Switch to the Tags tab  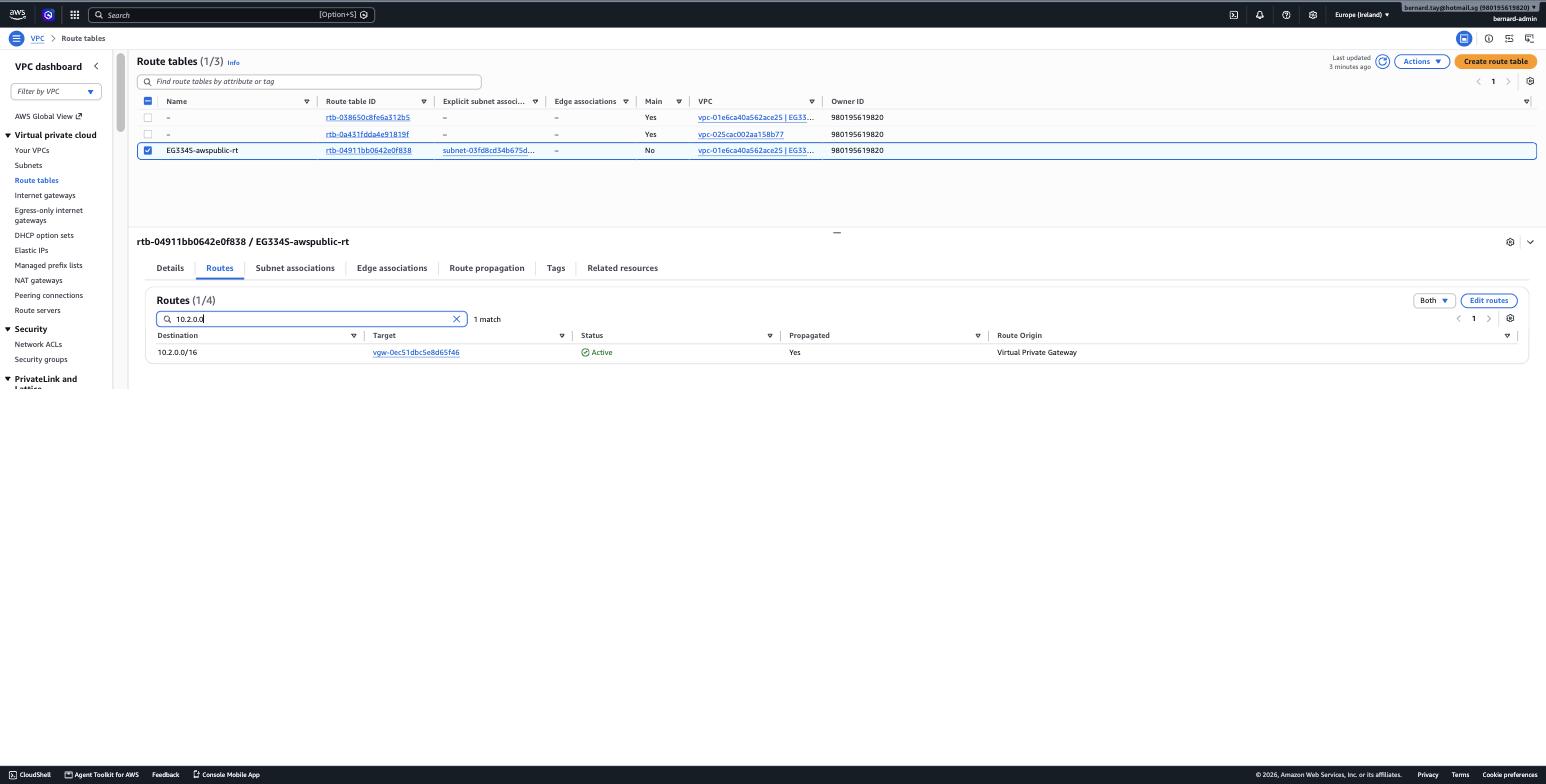click(x=556, y=268)
